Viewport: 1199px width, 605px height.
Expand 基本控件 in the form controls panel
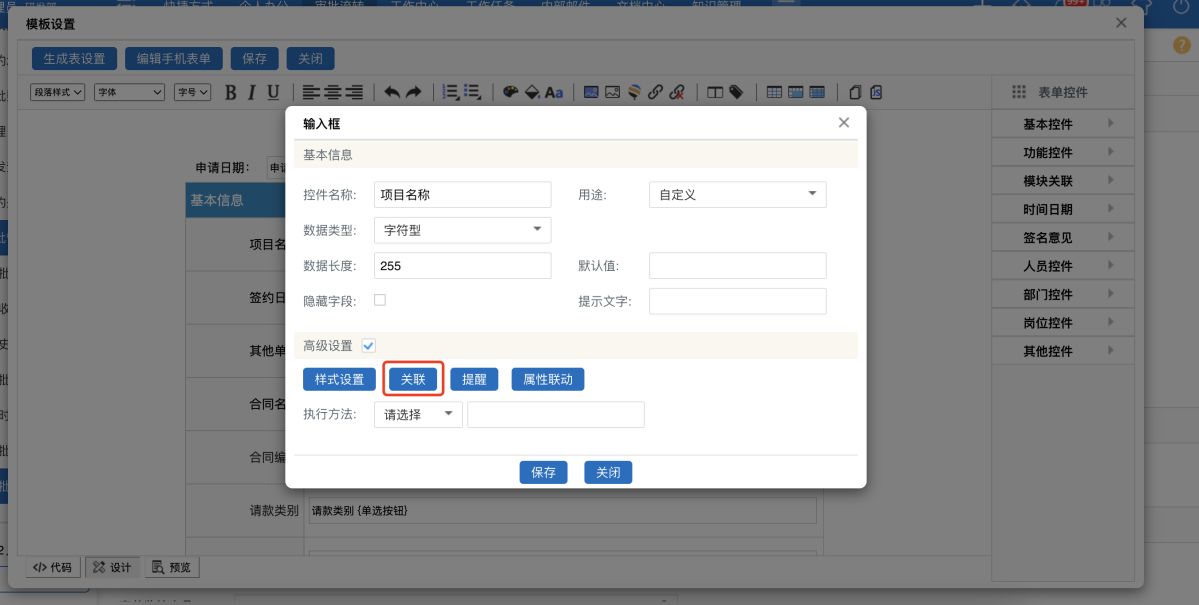[1063, 124]
